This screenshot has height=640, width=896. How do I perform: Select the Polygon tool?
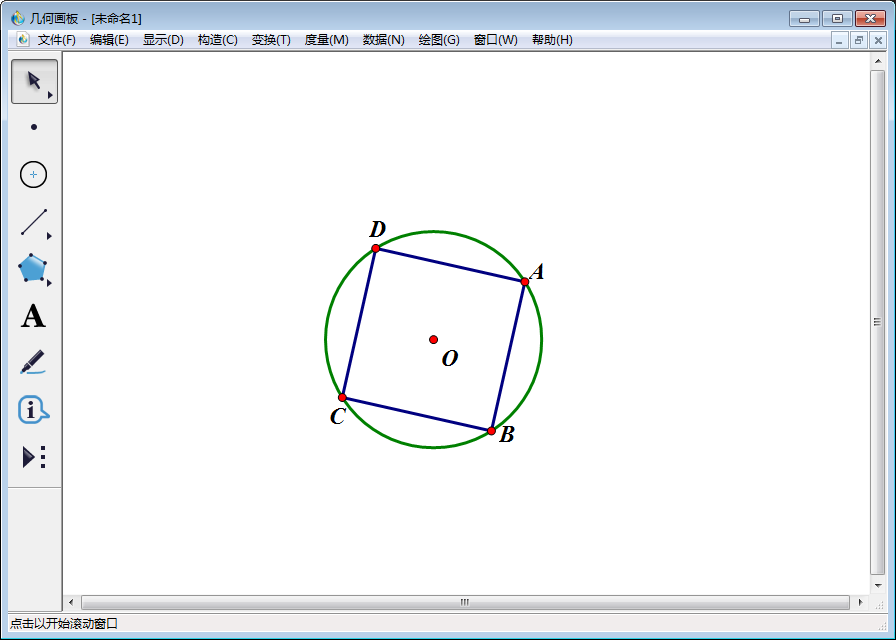pyautogui.click(x=33, y=268)
